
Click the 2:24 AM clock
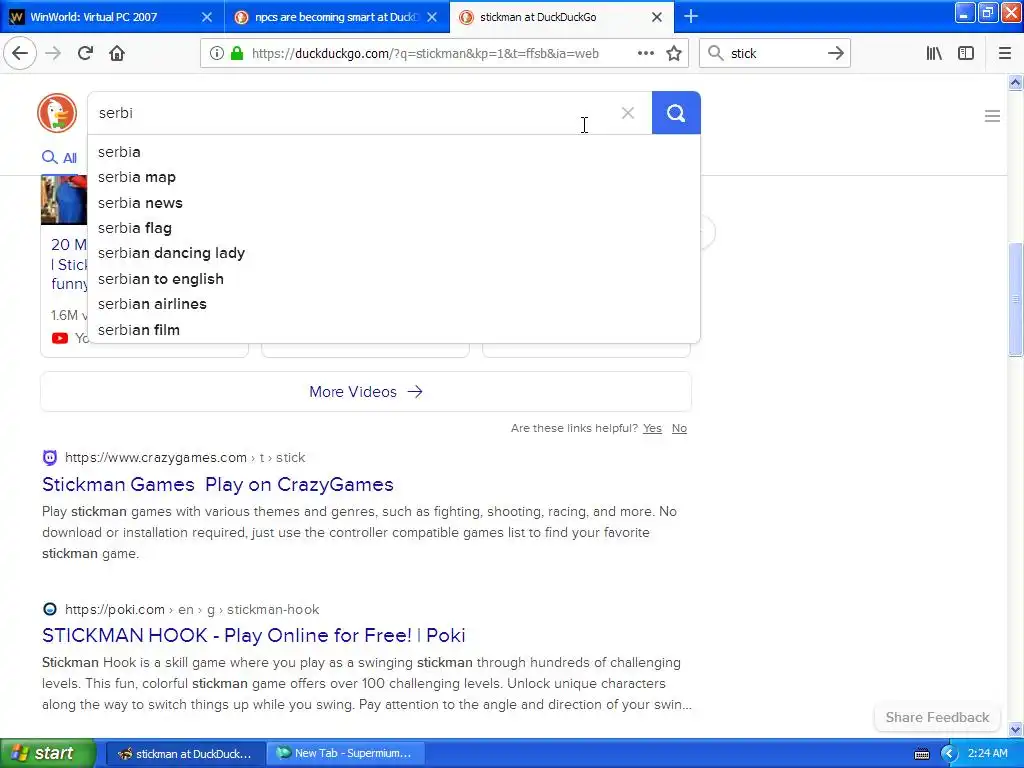click(987, 754)
